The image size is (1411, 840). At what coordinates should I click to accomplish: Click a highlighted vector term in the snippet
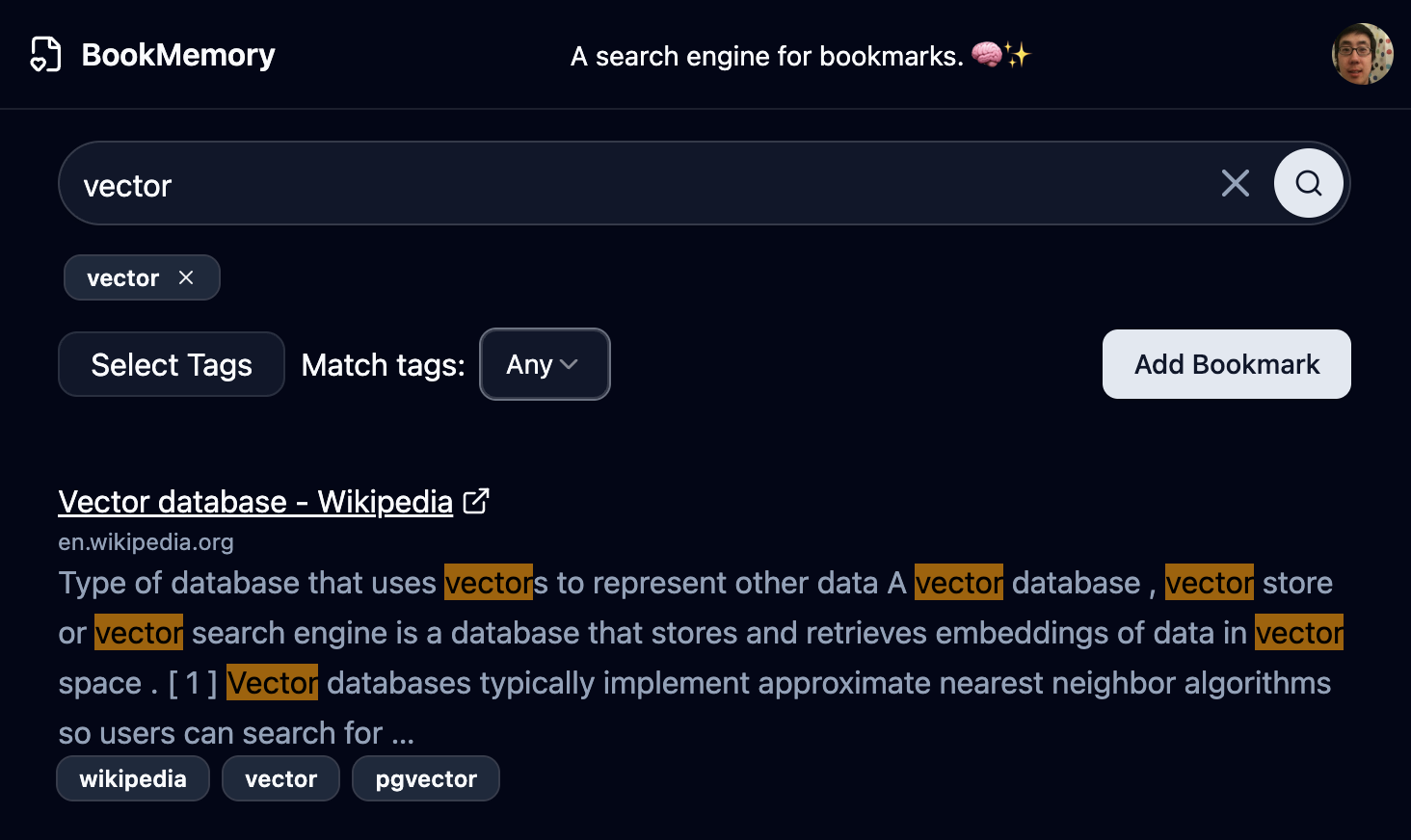[x=959, y=583]
